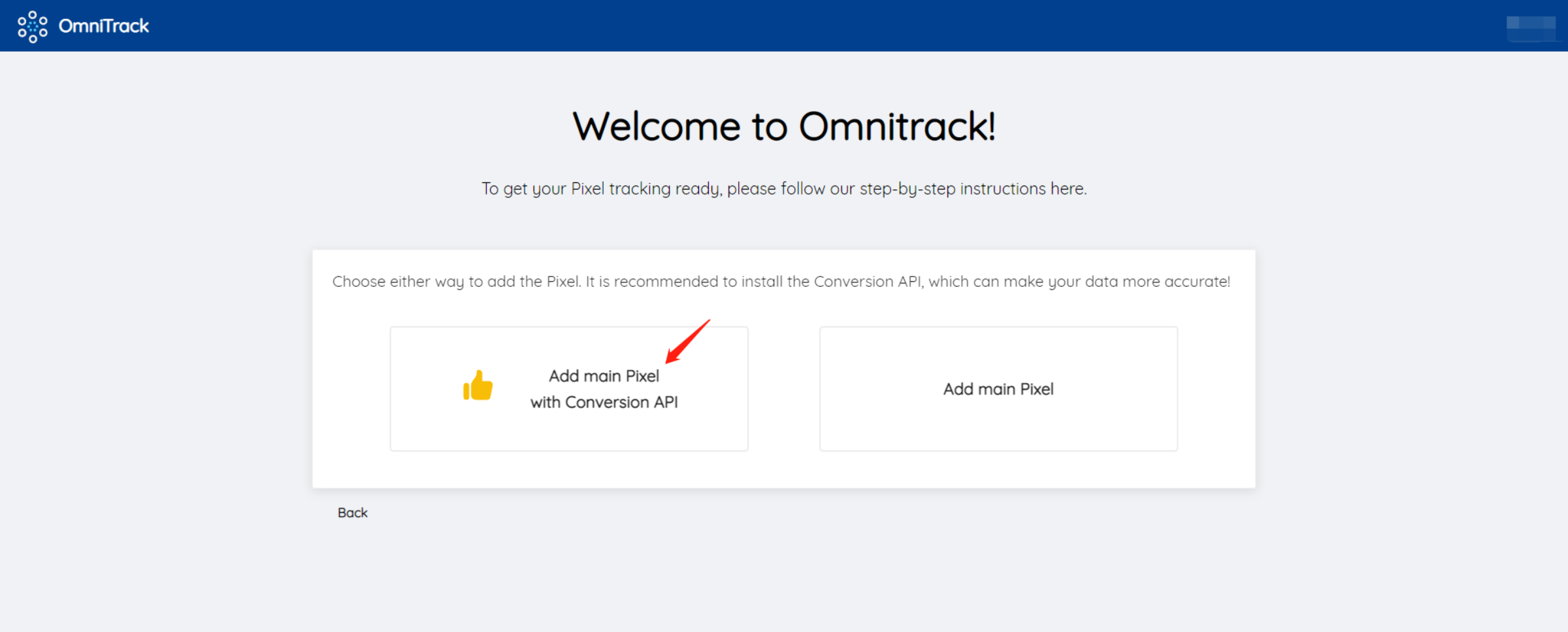This screenshot has width=1568, height=632.
Task: Open the blurred account area in header
Action: pos(1531,27)
